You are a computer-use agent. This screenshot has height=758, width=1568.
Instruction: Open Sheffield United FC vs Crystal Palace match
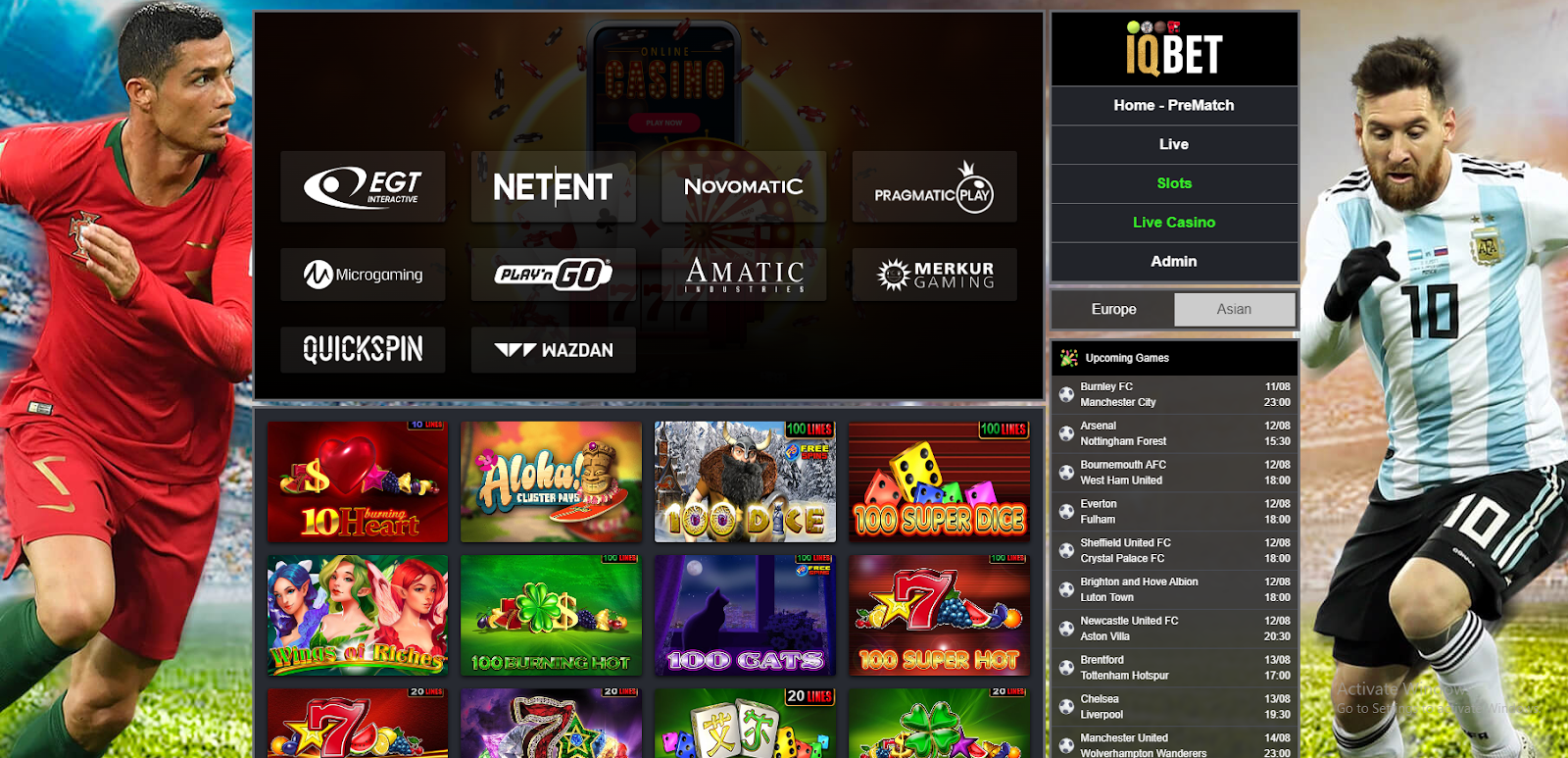click(x=1174, y=551)
